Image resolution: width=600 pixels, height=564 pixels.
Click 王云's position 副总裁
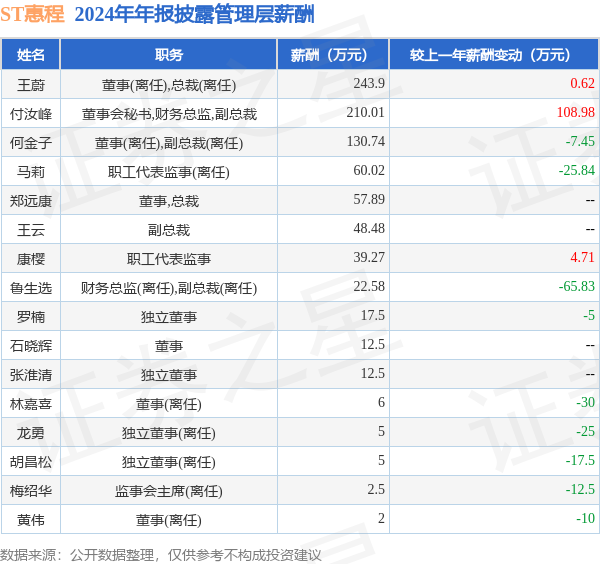(169, 230)
